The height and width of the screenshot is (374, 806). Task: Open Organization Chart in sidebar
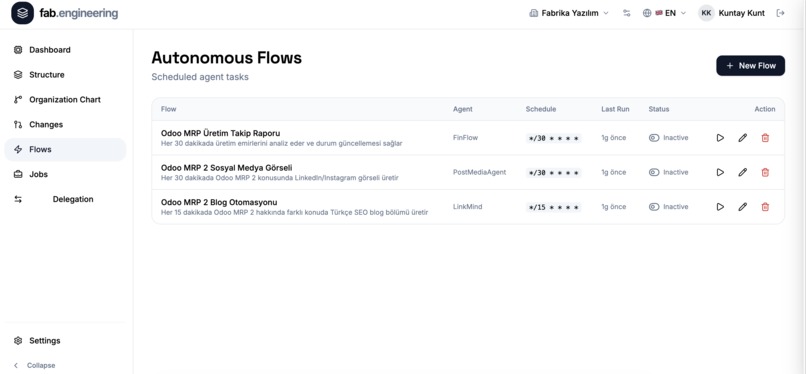[65, 100]
